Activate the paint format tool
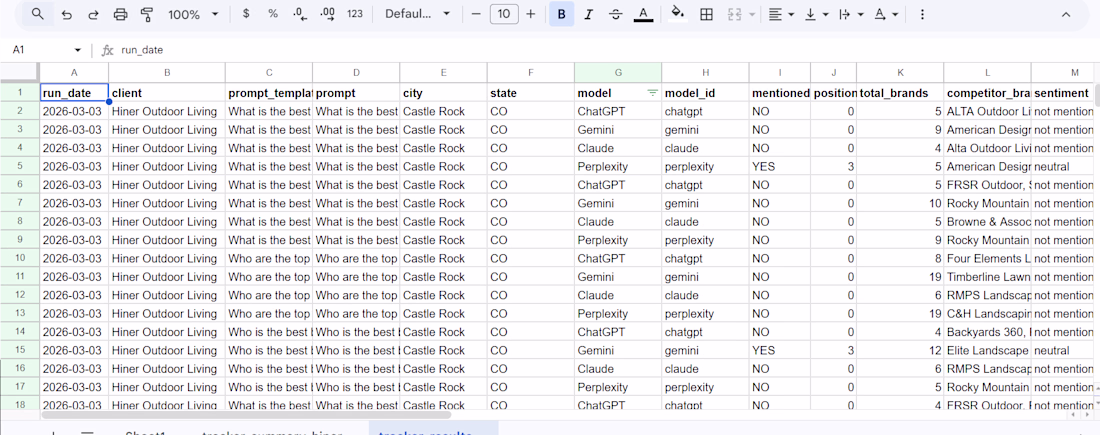 147,15
